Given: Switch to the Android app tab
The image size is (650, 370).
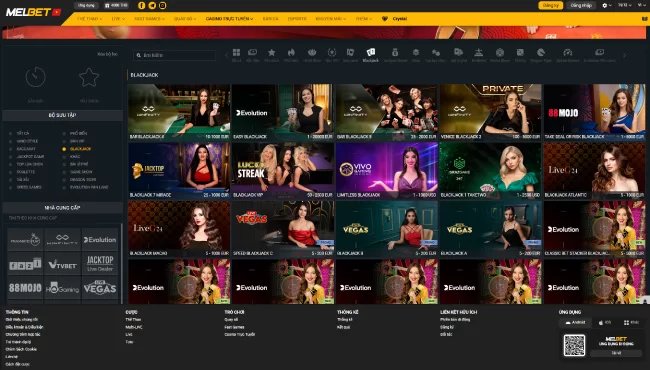Looking at the screenshot, I should [x=575, y=322].
